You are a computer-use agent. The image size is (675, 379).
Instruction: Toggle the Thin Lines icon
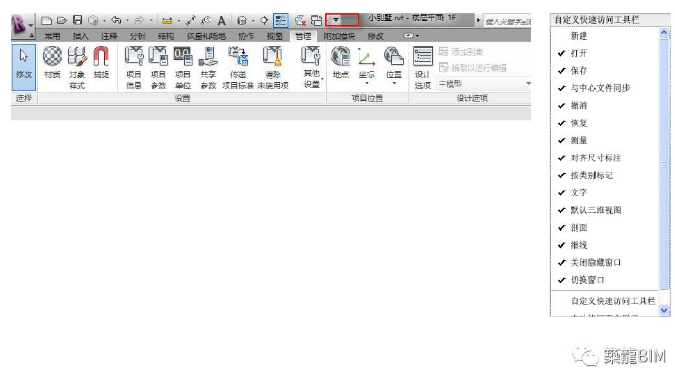click(x=281, y=20)
